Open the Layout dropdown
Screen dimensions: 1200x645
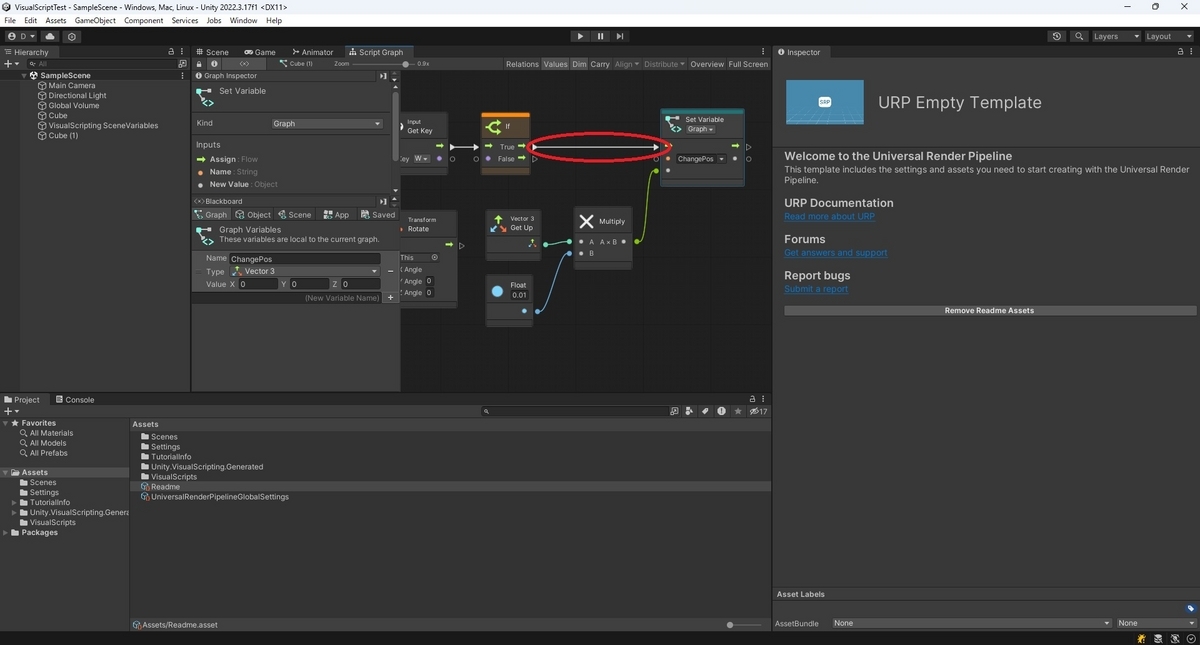point(1169,36)
